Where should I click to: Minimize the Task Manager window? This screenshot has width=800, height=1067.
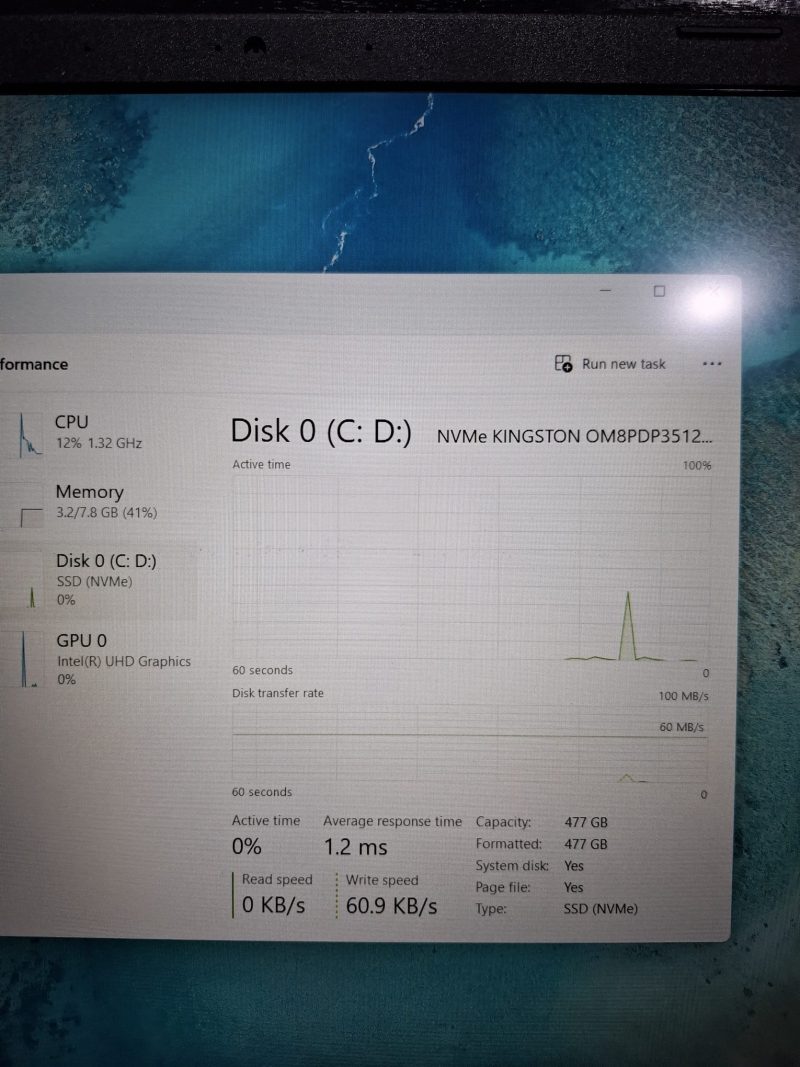coord(605,291)
